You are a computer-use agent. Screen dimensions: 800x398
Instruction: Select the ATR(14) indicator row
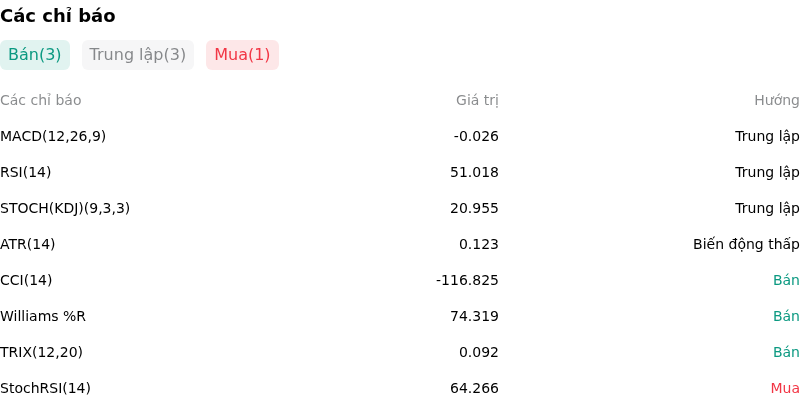click(400, 244)
